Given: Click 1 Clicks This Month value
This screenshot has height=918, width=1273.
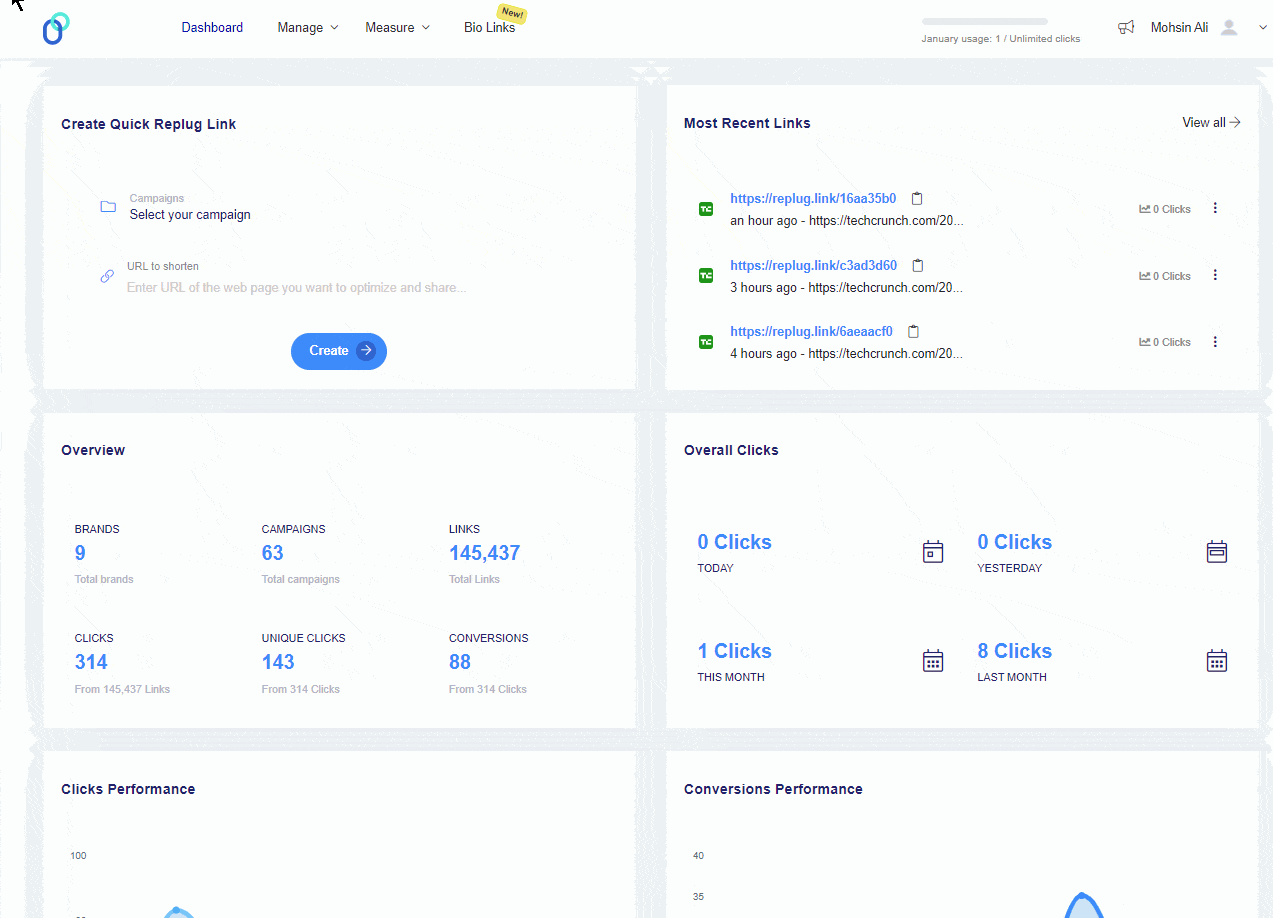Looking at the screenshot, I should coord(734,651).
